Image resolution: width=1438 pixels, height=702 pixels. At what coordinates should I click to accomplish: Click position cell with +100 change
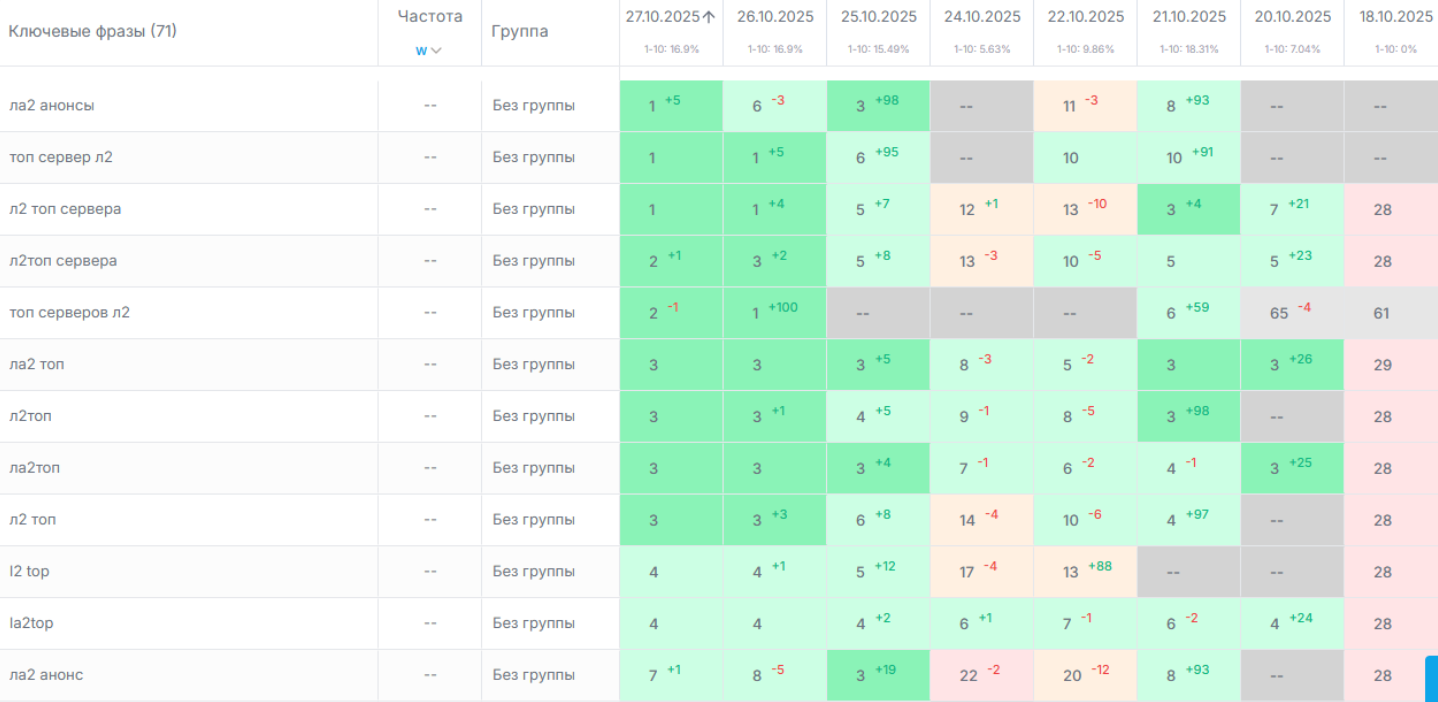coord(775,312)
